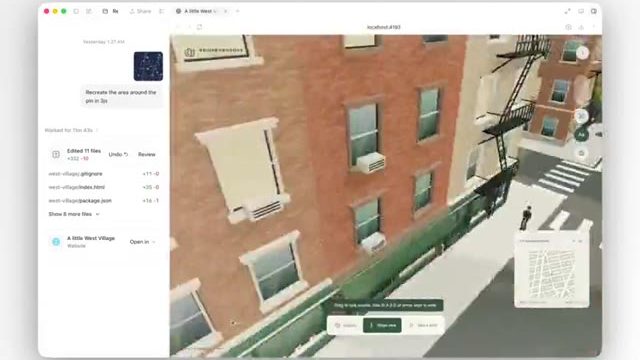Click the round button above the dark green one

click(581, 116)
